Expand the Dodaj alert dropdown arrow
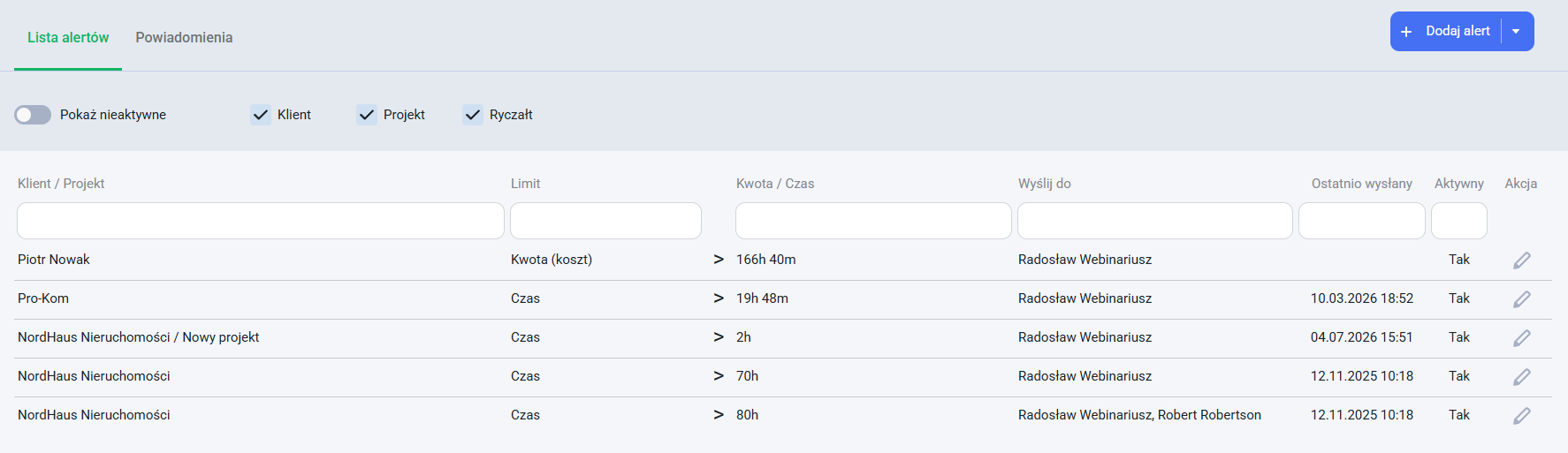1568x453 pixels. click(x=1517, y=31)
